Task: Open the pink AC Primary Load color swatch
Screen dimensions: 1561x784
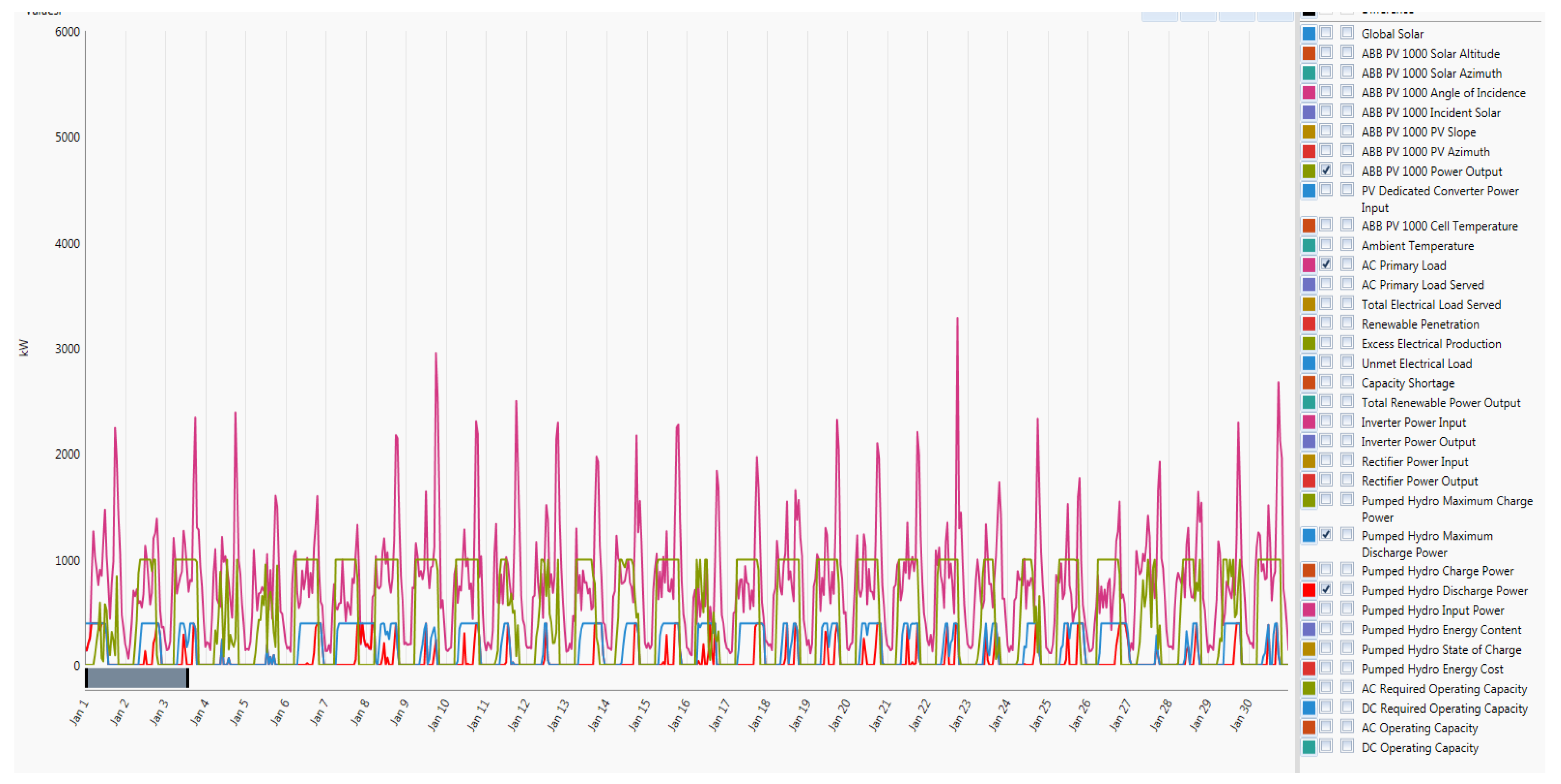Action: click(1309, 265)
